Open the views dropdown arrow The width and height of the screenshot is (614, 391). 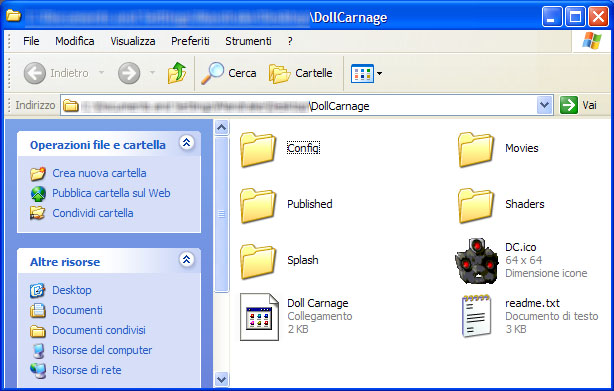tap(379, 73)
